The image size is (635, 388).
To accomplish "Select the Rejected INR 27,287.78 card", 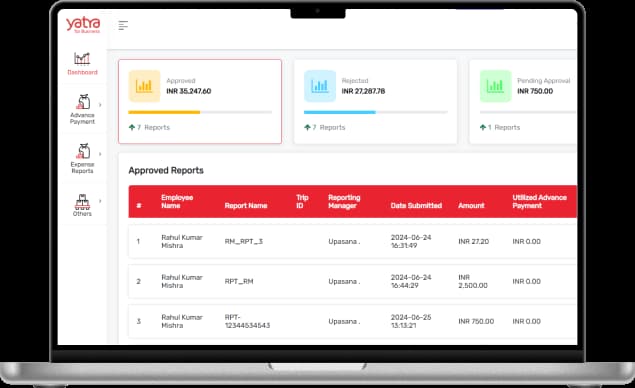I will point(375,102).
